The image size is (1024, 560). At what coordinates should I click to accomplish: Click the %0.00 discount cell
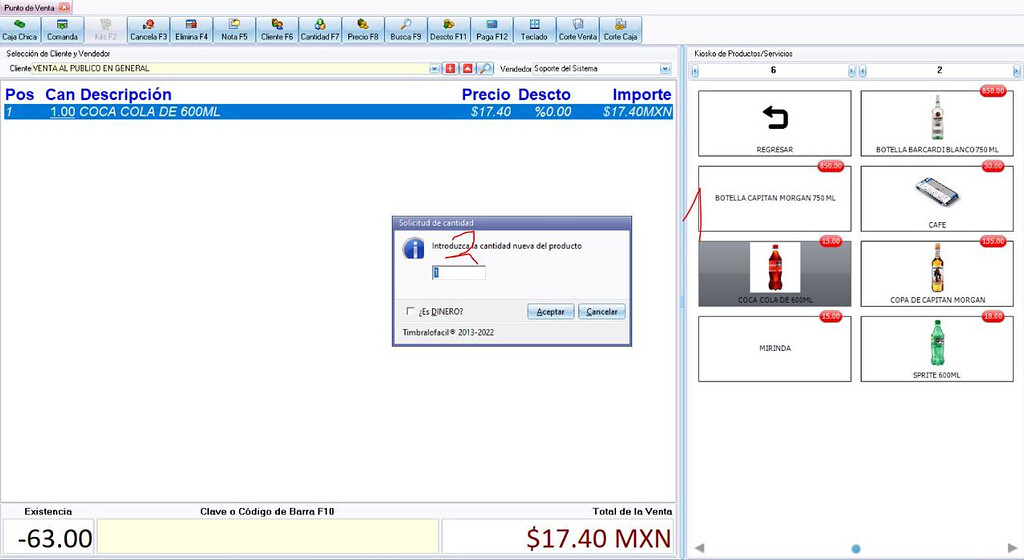coord(552,112)
